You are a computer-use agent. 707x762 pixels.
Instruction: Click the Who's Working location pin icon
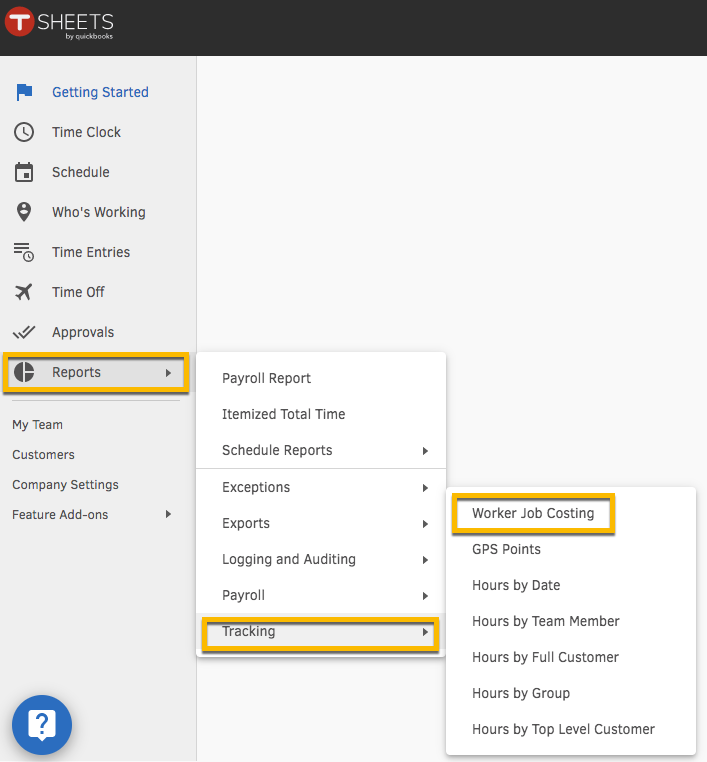[24, 212]
